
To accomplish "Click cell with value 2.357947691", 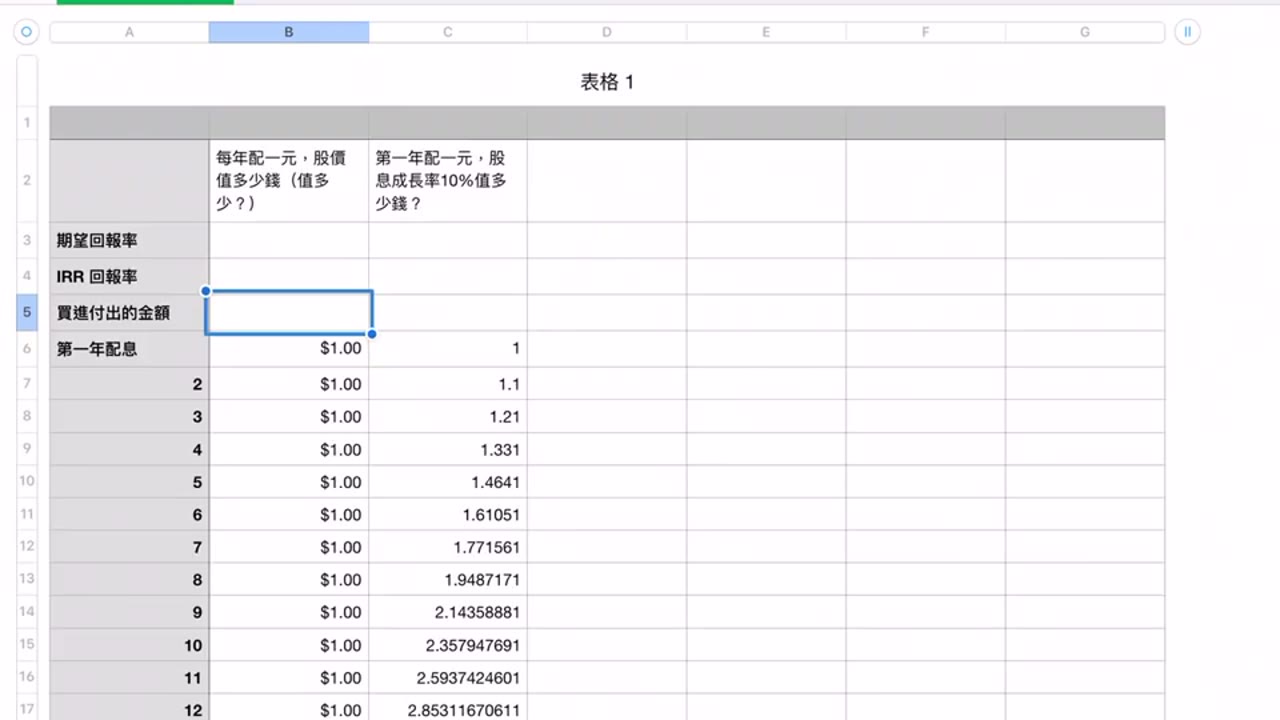I will coord(448,645).
